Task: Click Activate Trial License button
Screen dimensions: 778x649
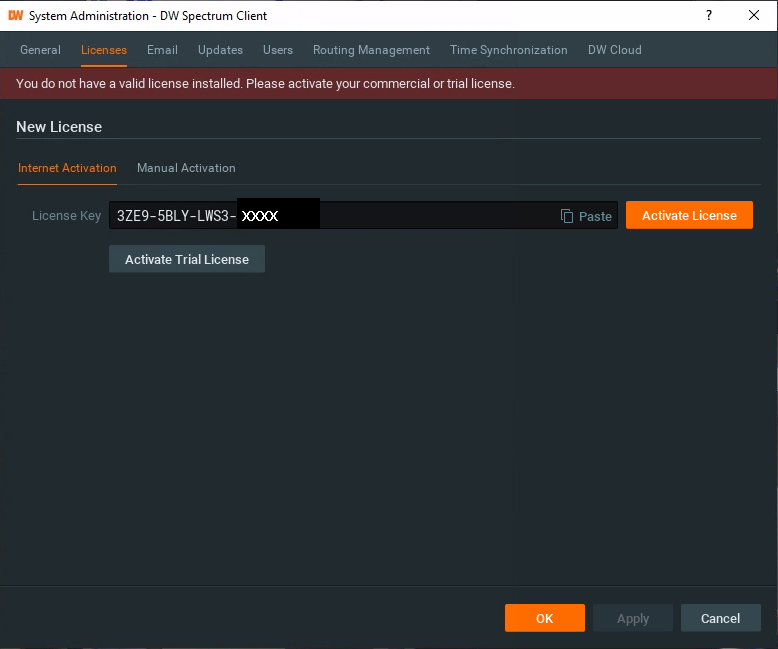Action: (x=187, y=259)
